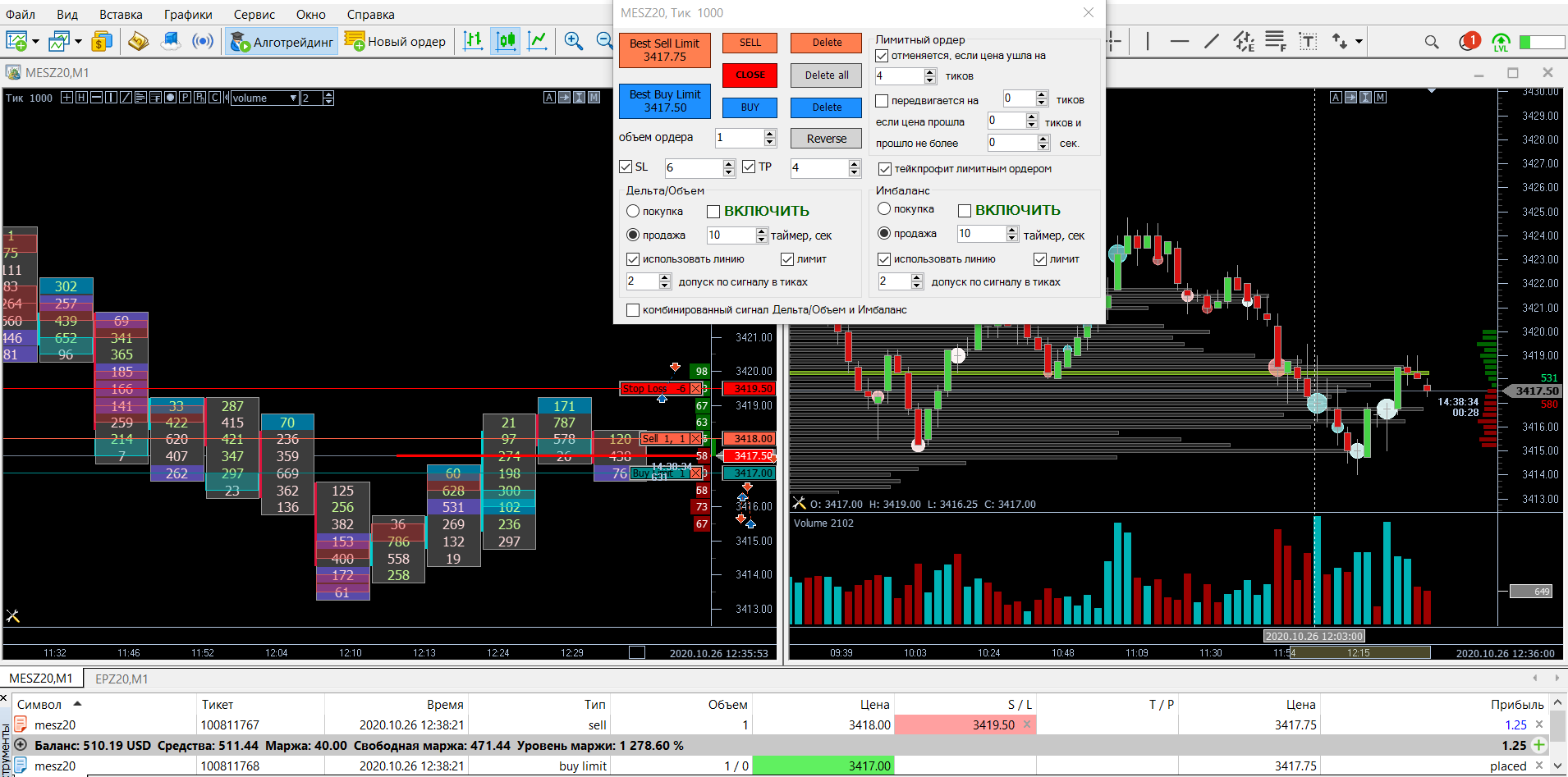
Task: Open the search magnifier in toolbar
Action: [x=1432, y=42]
